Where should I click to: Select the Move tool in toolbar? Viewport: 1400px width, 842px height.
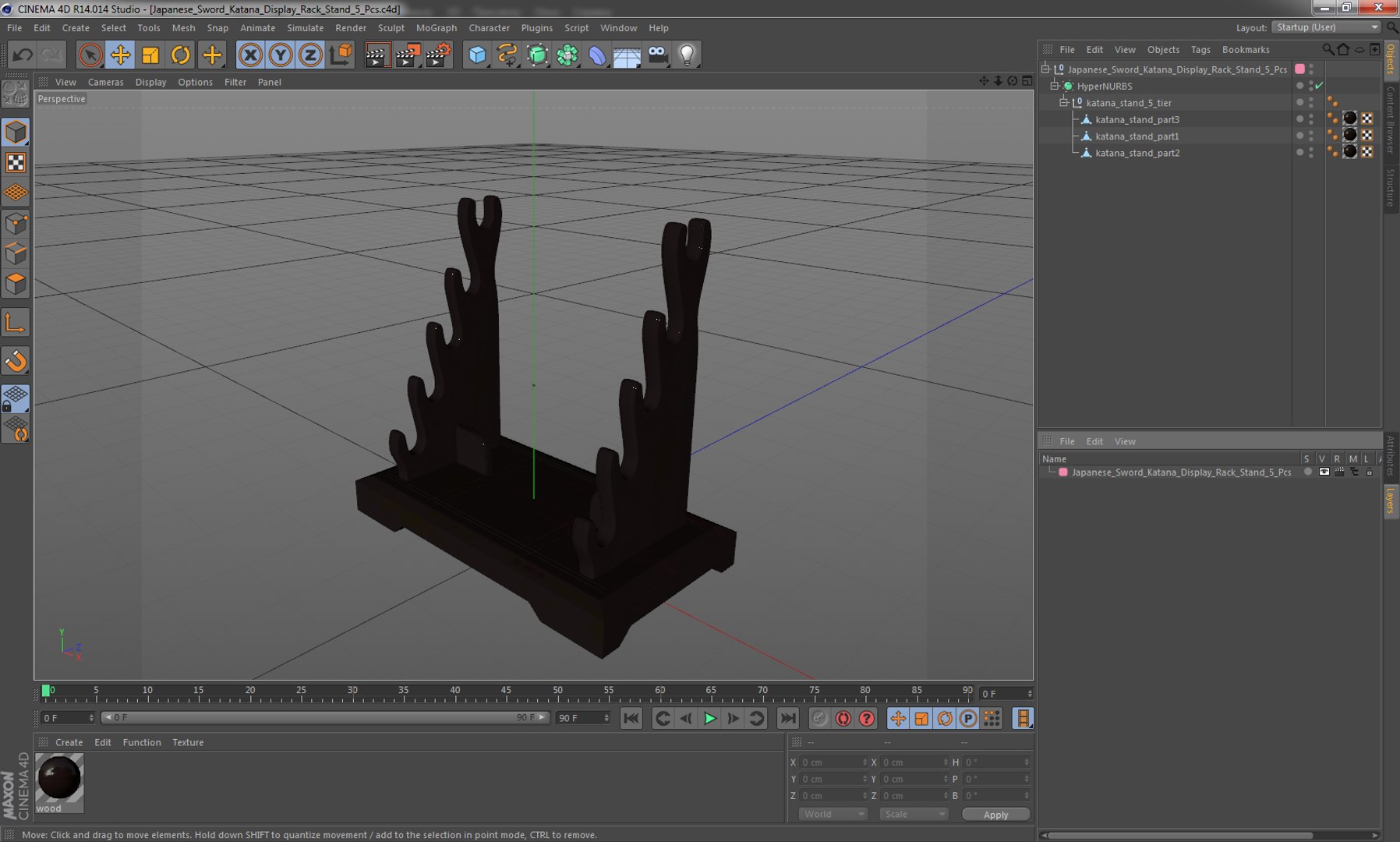click(x=120, y=55)
